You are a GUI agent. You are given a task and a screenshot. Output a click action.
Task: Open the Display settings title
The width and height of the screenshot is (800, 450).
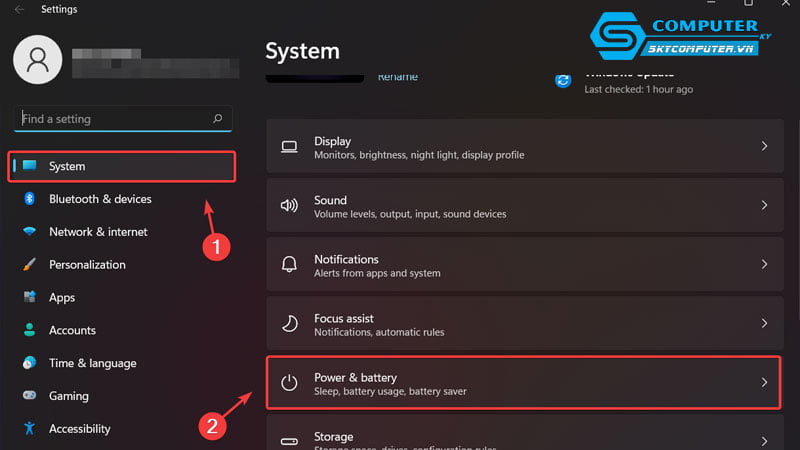[x=333, y=141]
